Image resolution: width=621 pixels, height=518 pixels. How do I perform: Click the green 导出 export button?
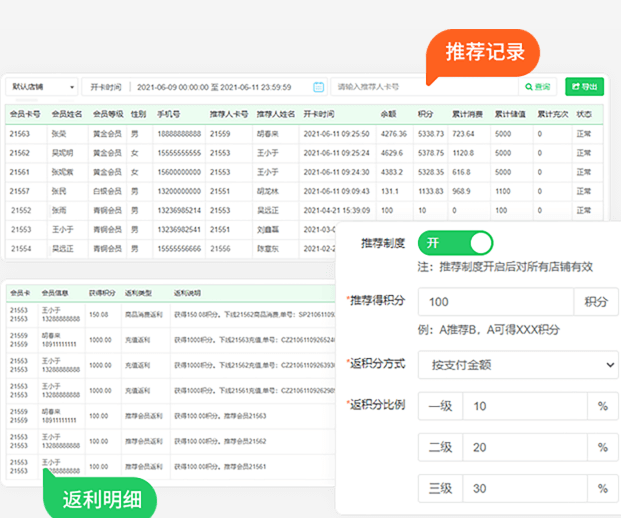click(x=584, y=87)
